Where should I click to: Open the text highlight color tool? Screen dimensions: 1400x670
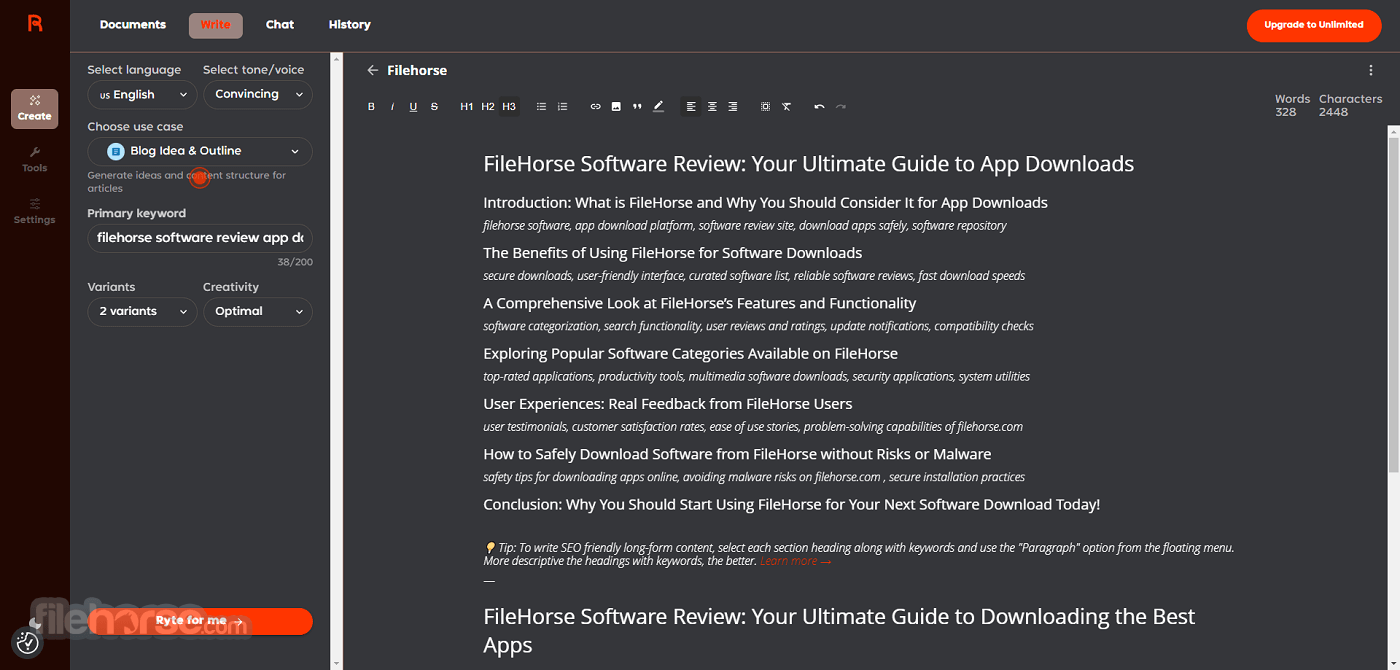pyautogui.click(x=658, y=107)
